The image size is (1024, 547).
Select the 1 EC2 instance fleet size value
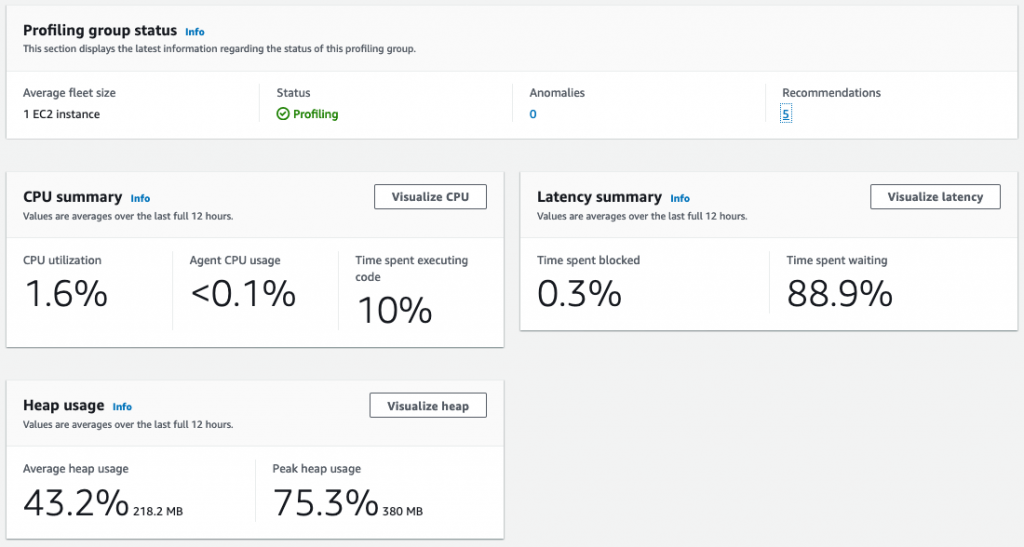tap(61, 114)
